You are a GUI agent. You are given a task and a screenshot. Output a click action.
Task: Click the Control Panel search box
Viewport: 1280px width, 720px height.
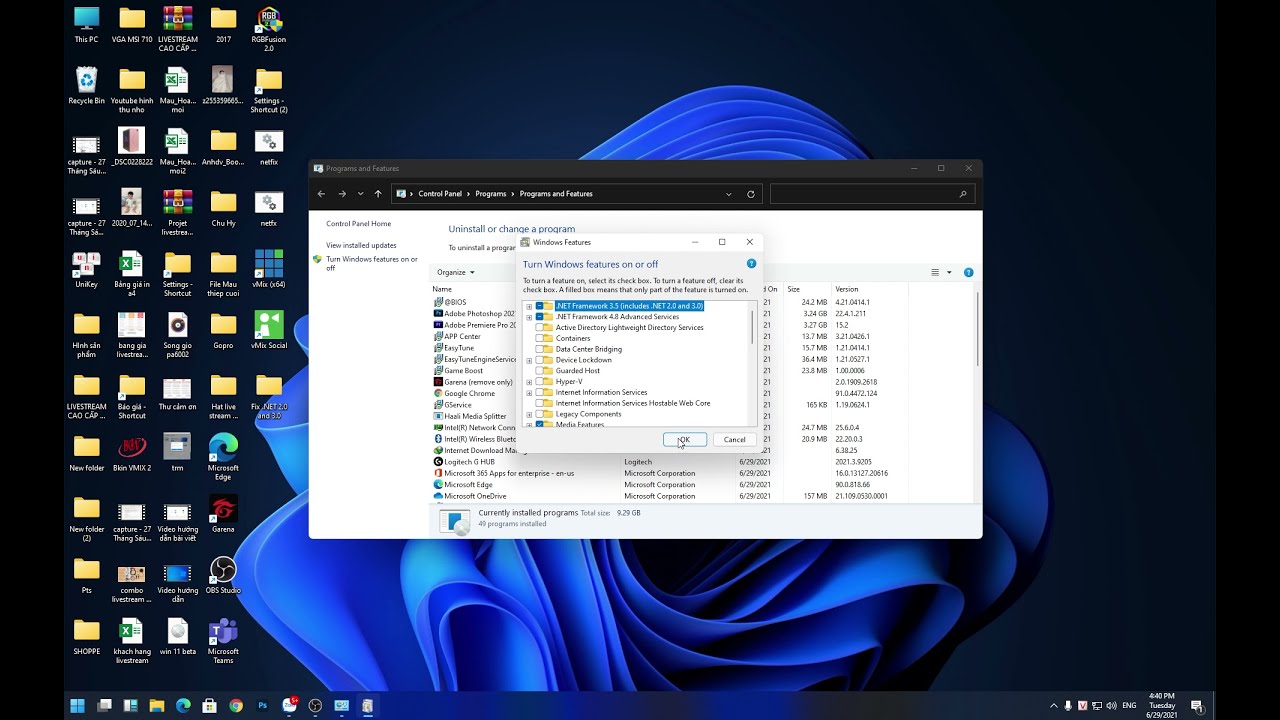[871, 194]
